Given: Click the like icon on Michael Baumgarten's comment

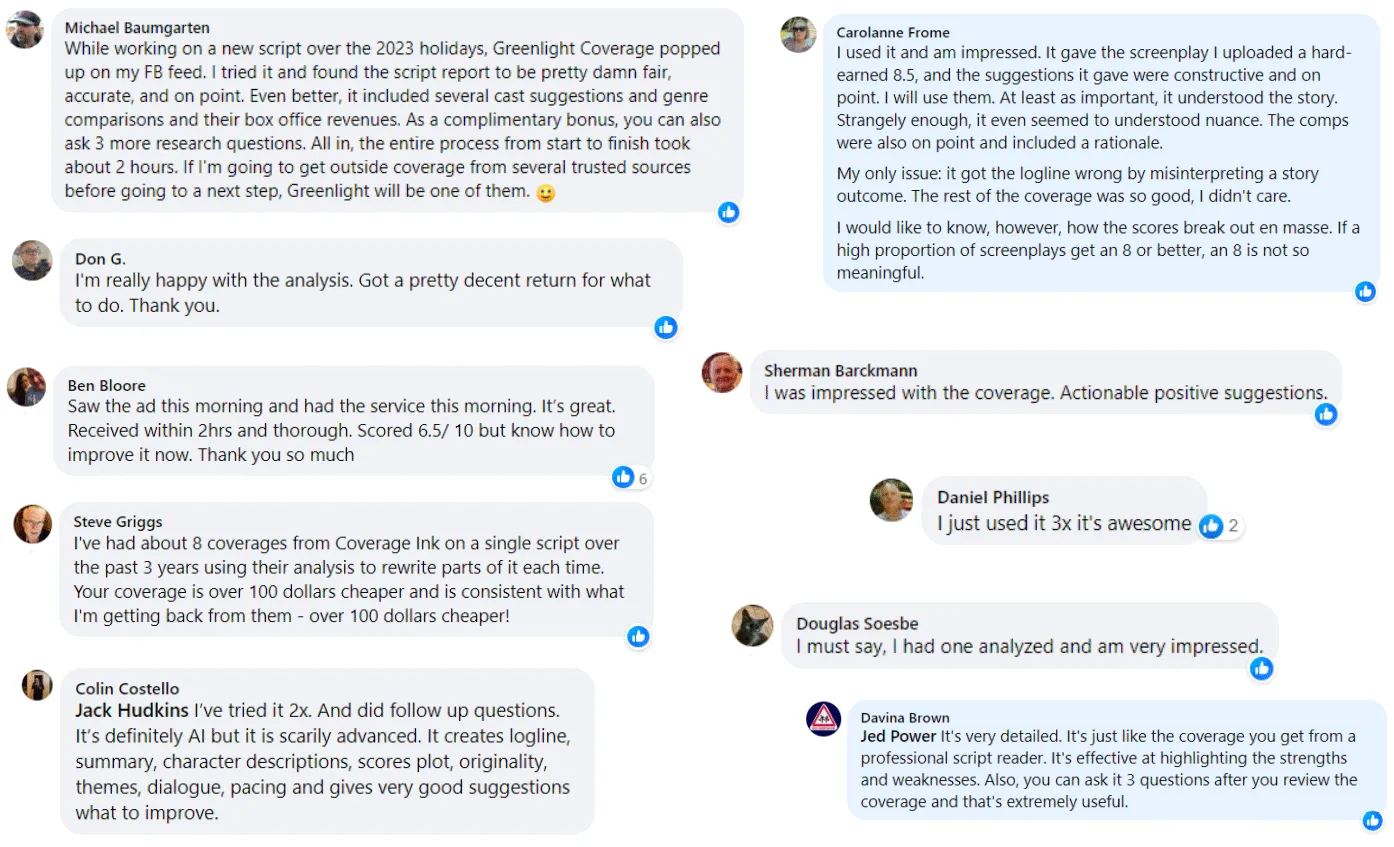Looking at the screenshot, I should click(x=728, y=212).
